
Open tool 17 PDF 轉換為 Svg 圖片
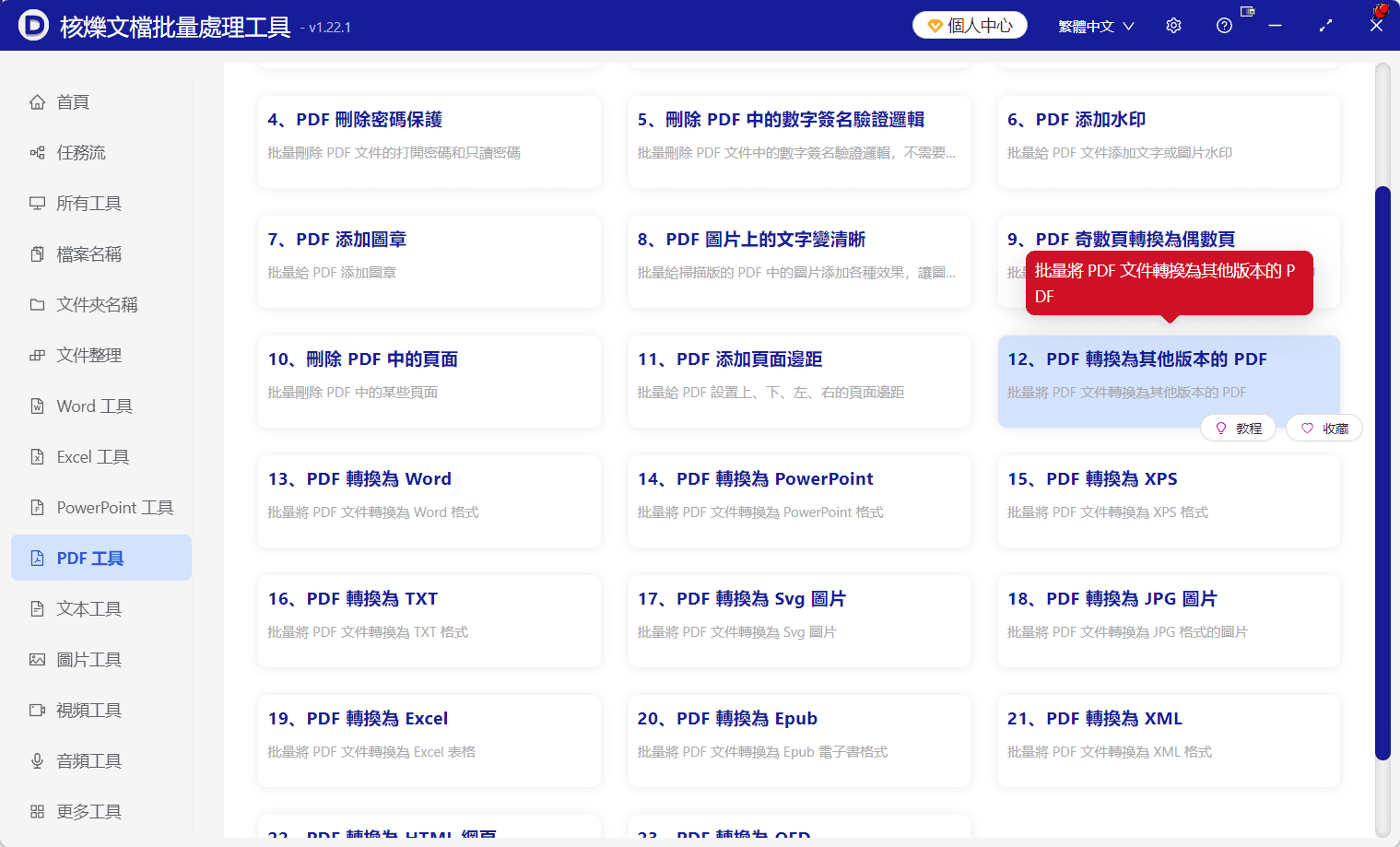799,621
